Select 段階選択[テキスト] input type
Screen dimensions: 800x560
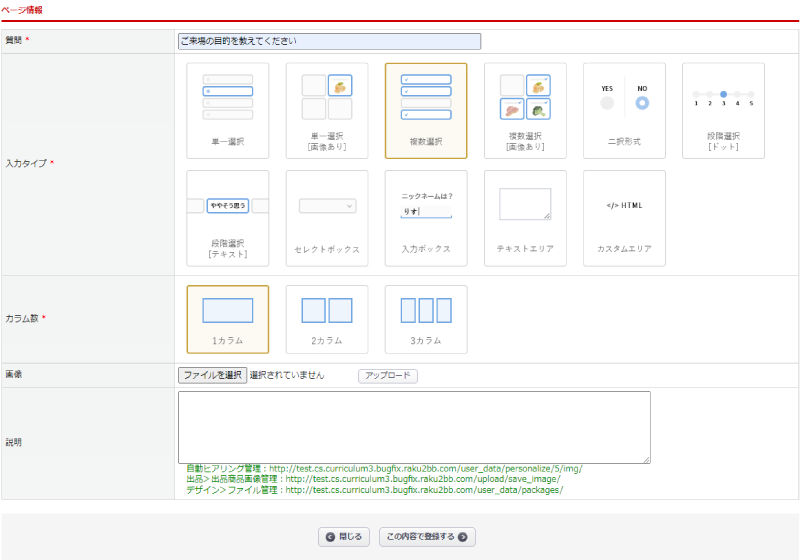[227, 218]
